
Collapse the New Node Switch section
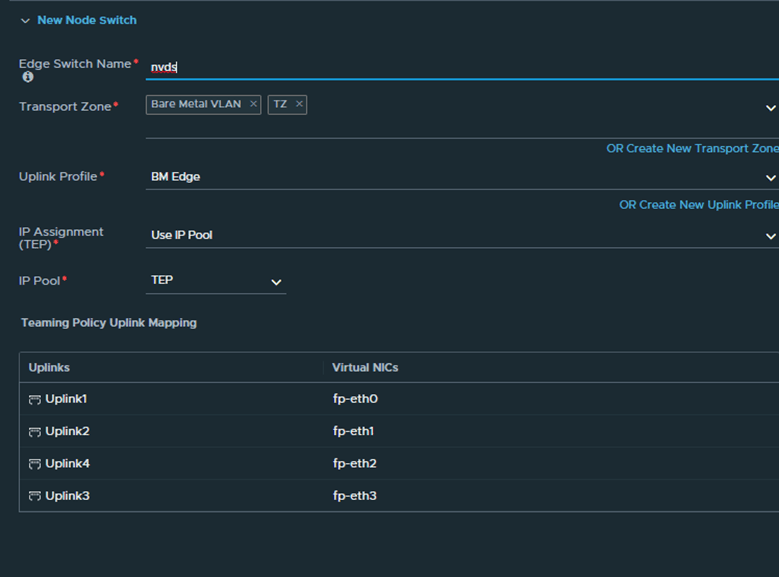click(25, 21)
